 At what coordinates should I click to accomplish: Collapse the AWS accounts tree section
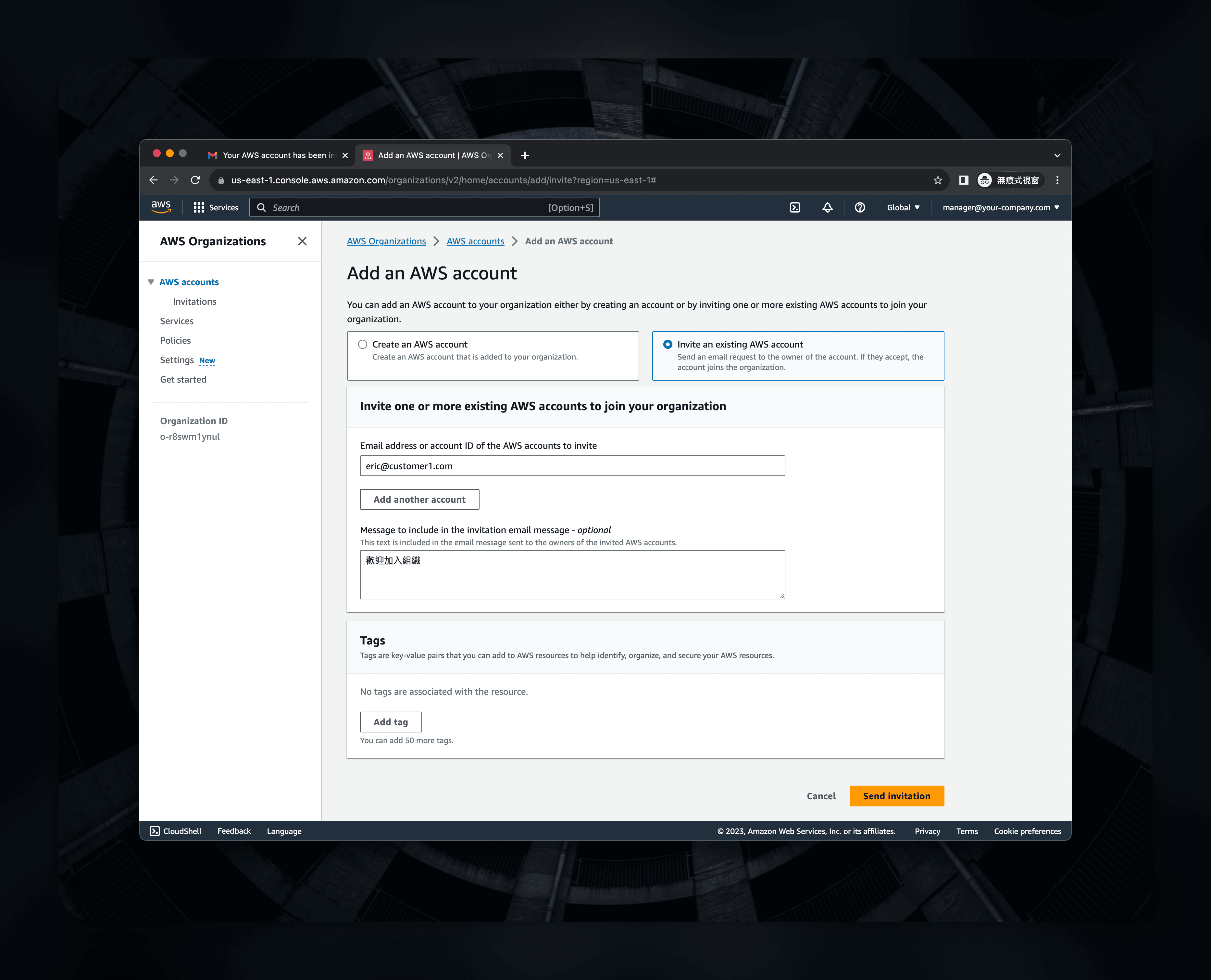[151, 282]
